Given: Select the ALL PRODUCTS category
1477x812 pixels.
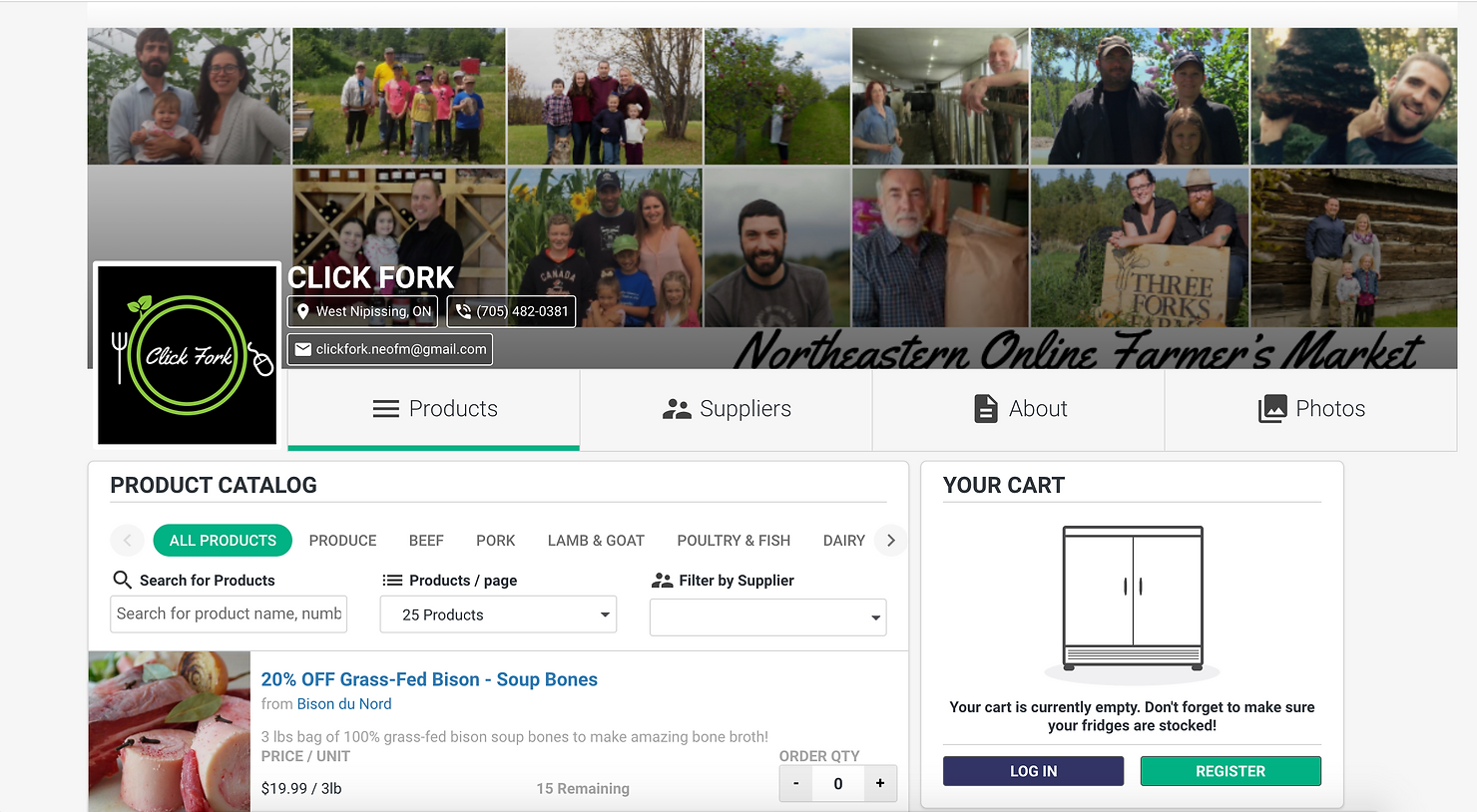Looking at the screenshot, I should pyautogui.click(x=223, y=540).
